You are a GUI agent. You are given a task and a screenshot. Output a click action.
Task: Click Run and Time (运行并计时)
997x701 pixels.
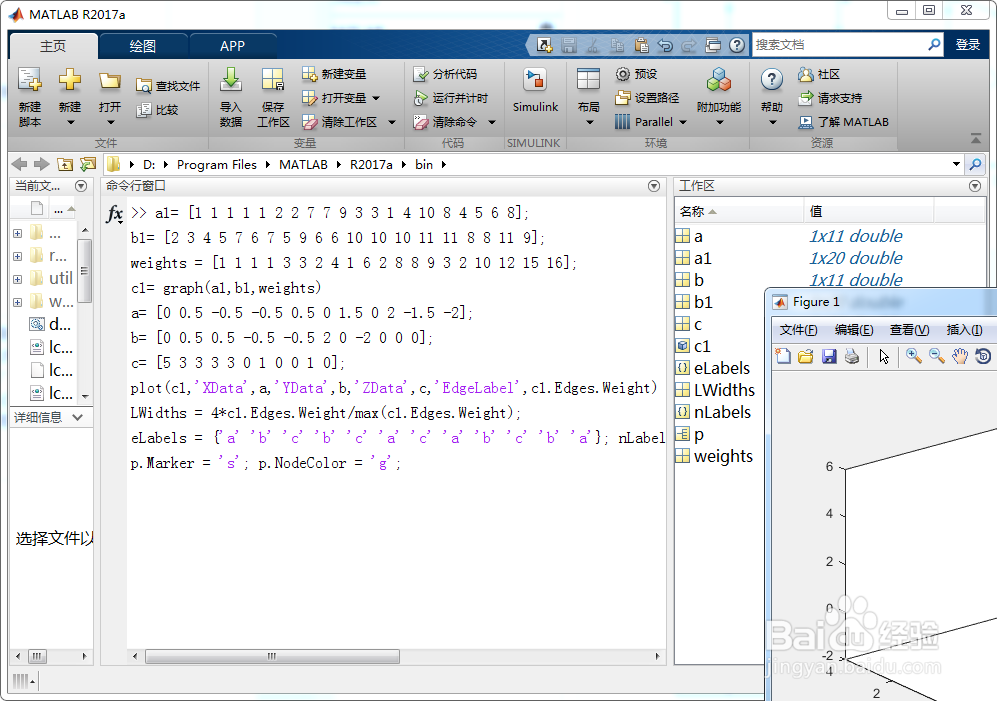tap(451, 98)
